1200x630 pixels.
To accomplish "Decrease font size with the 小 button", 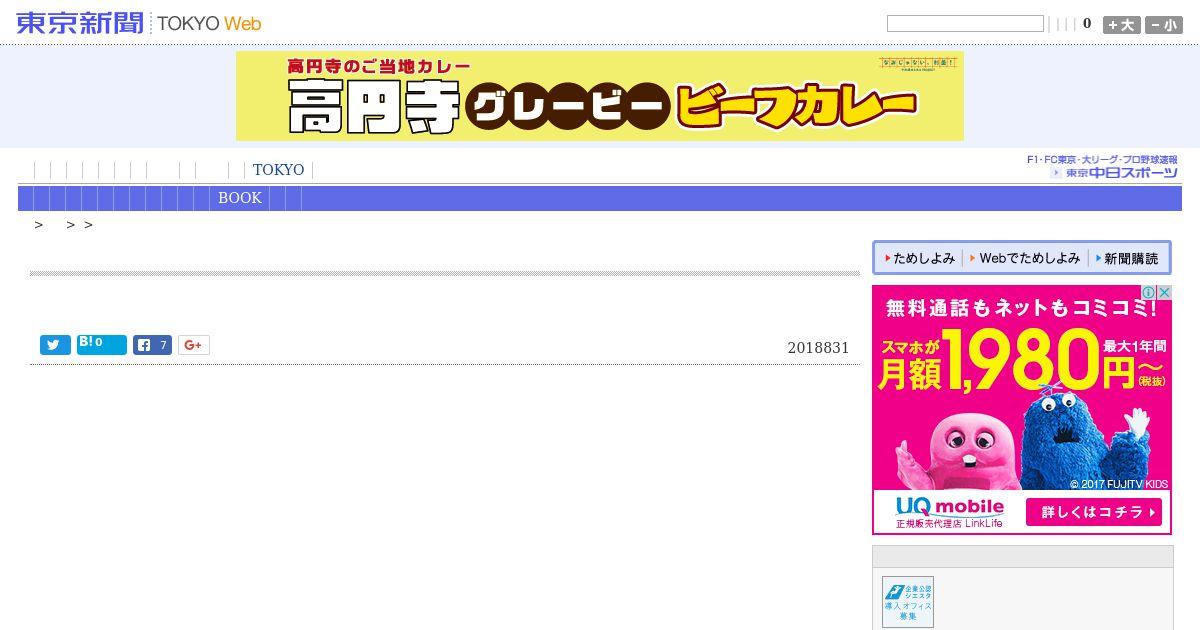I will [1163, 25].
